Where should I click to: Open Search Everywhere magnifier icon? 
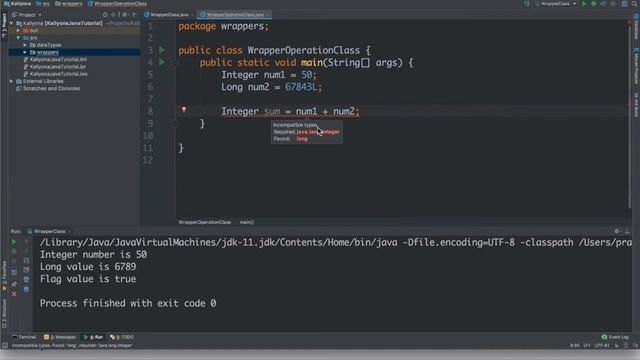click(635, 4)
